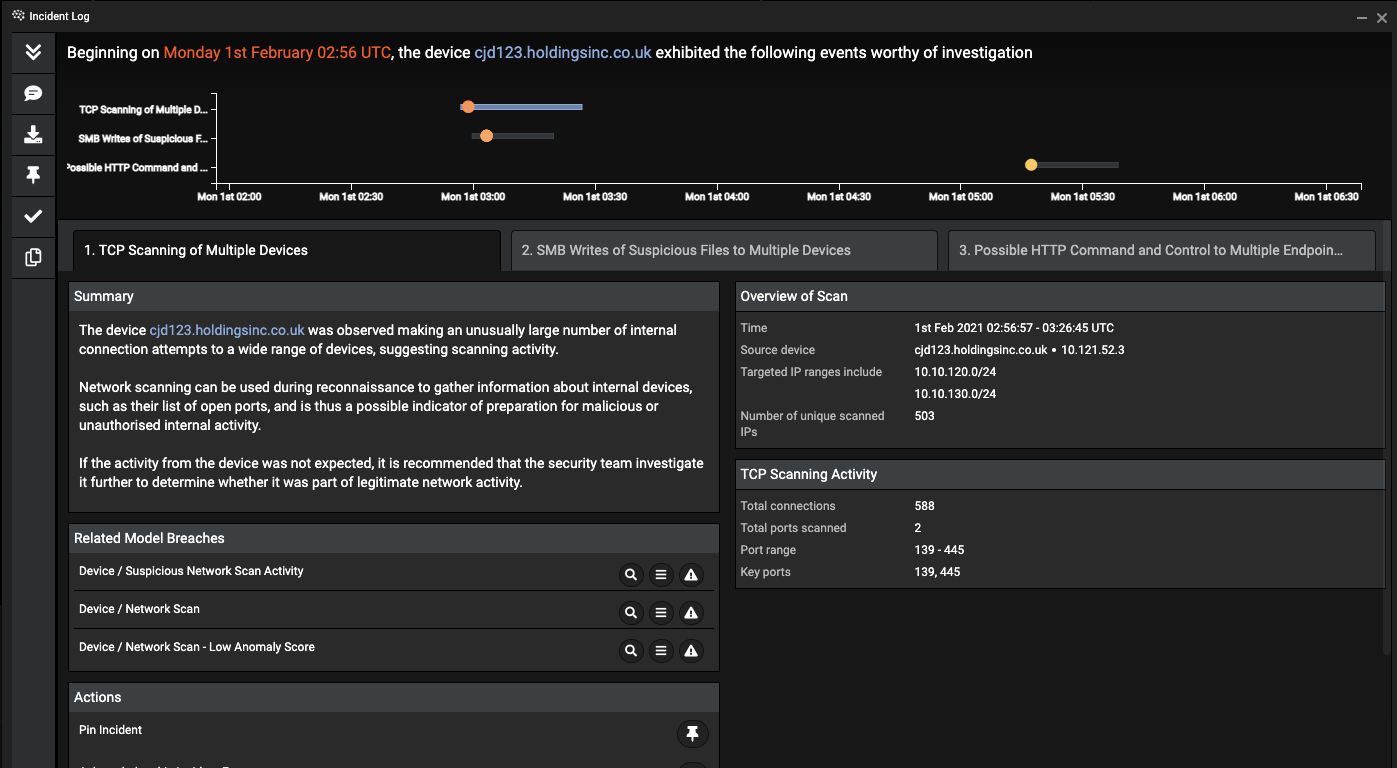Click magnifier for Network Scan - Low Anomaly Score
Screen dimensions: 1397x768
click(x=631, y=651)
